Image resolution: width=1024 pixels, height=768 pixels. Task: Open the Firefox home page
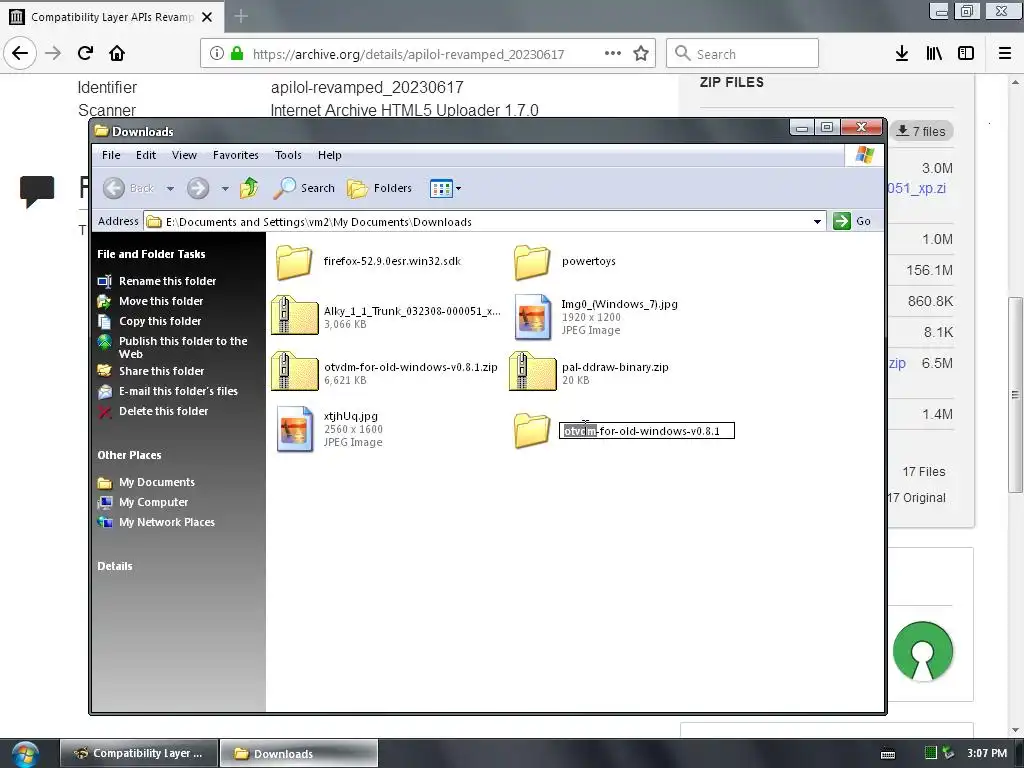click(x=117, y=54)
